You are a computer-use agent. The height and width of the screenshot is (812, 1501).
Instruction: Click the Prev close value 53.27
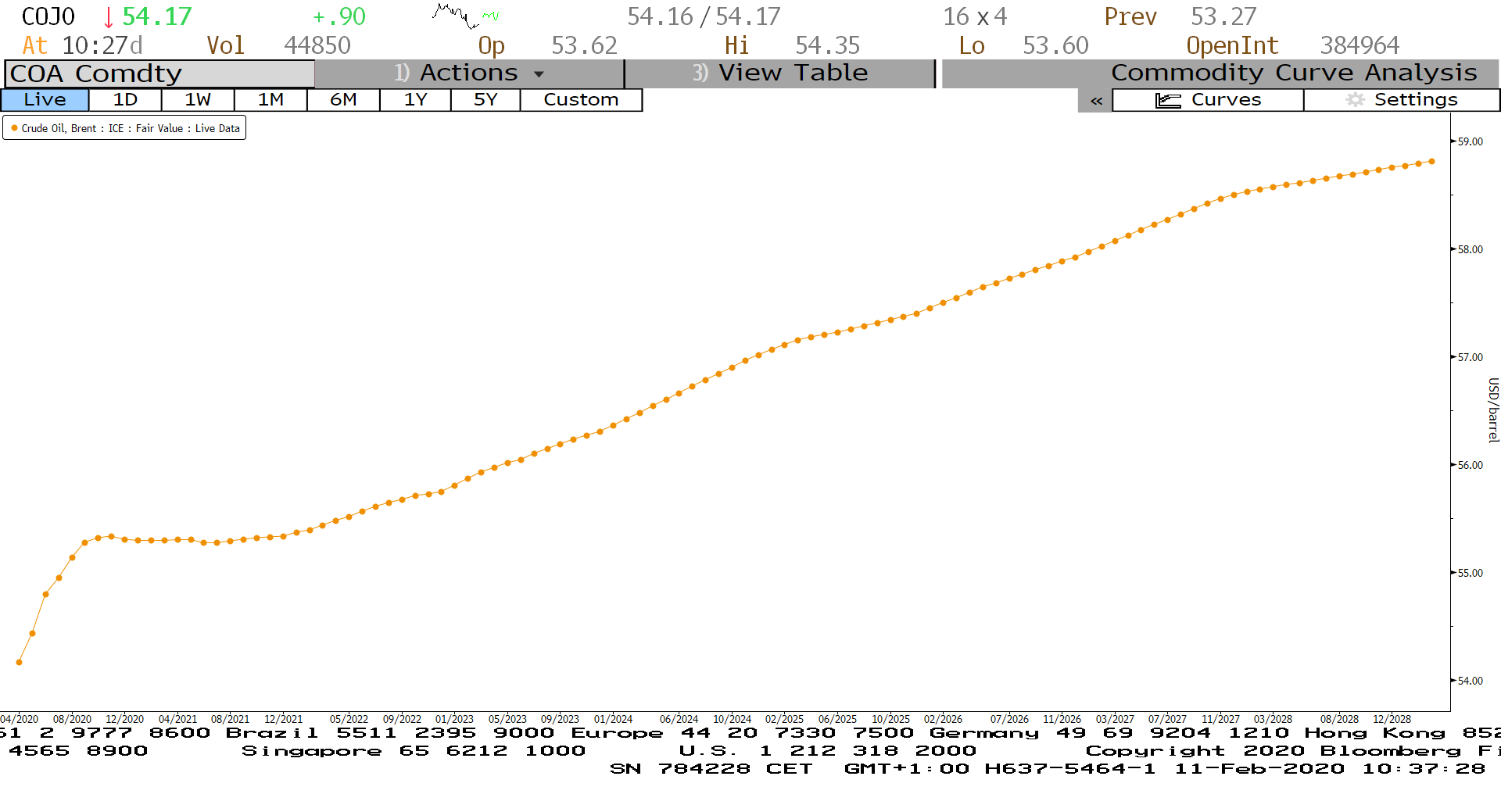[1223, 16]
